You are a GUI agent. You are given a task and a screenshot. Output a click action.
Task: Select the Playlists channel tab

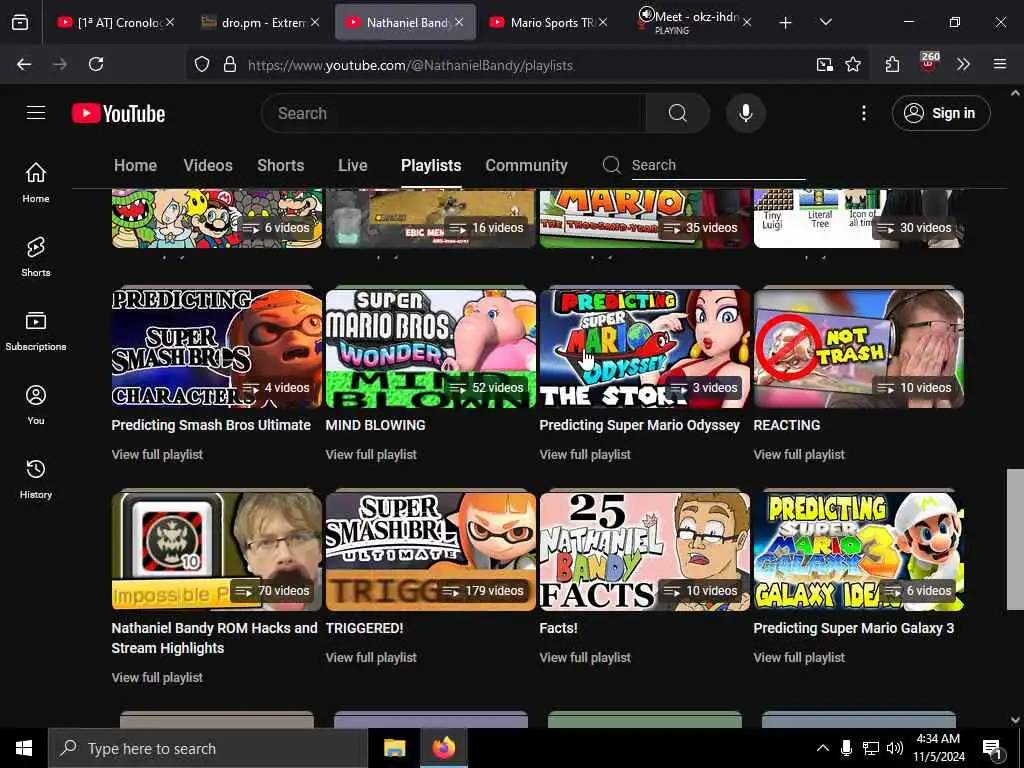(431, 165)
